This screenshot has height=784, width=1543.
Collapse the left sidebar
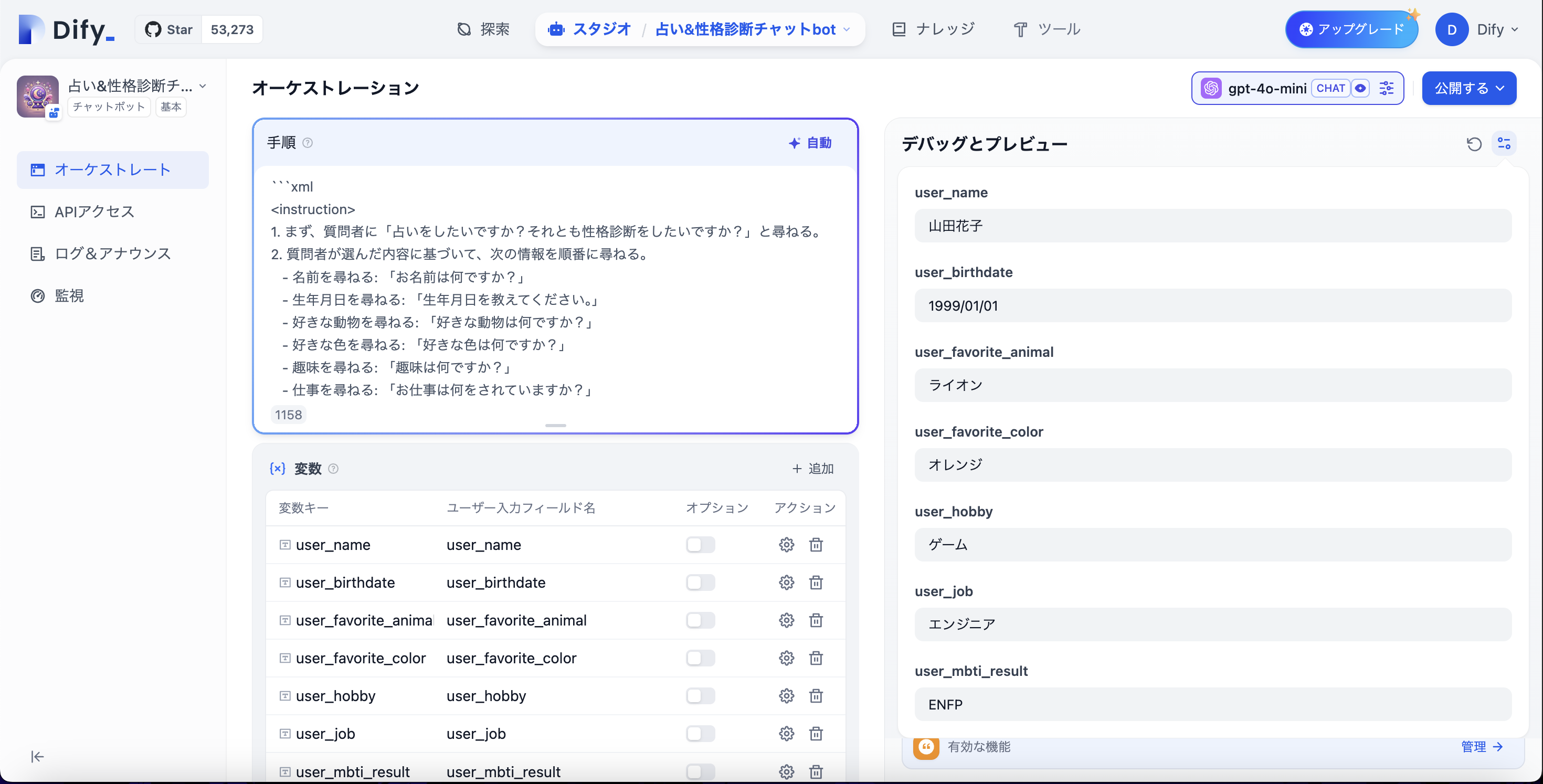click(x=37, y=756)
